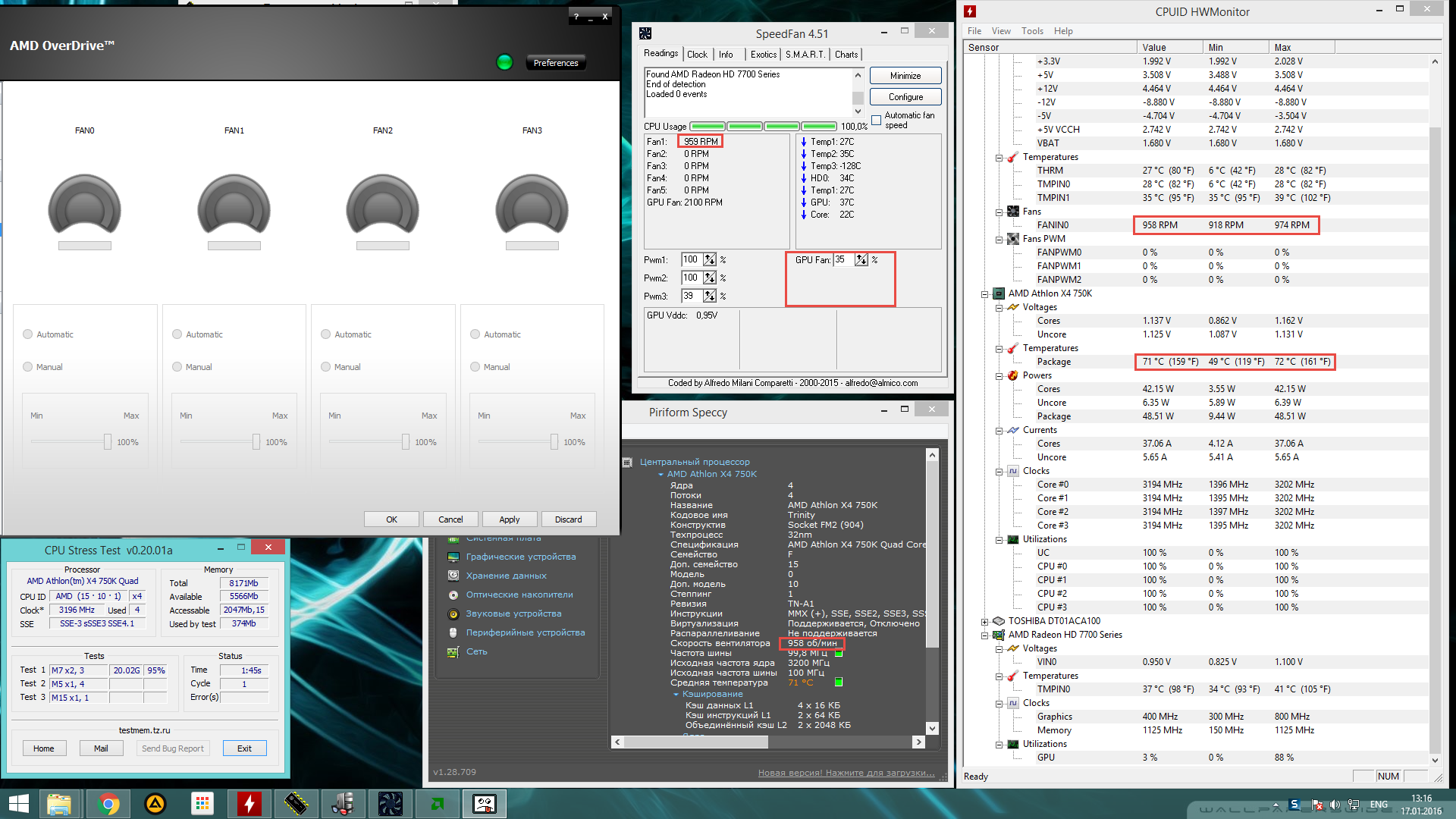Click the Powers flame icon in HWMonitor
This screenshot has height=819, width=1456.
1013,375
